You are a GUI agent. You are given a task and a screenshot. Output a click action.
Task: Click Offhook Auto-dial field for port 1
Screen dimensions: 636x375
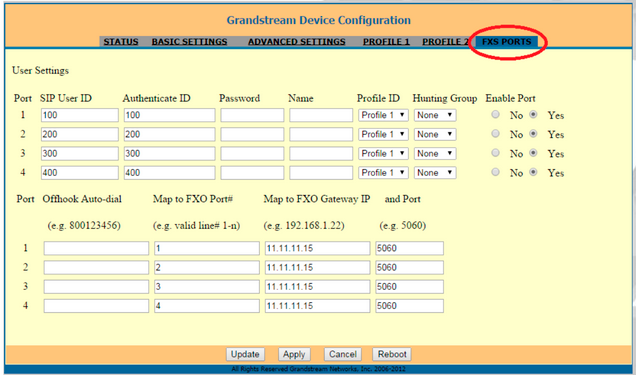96,248
